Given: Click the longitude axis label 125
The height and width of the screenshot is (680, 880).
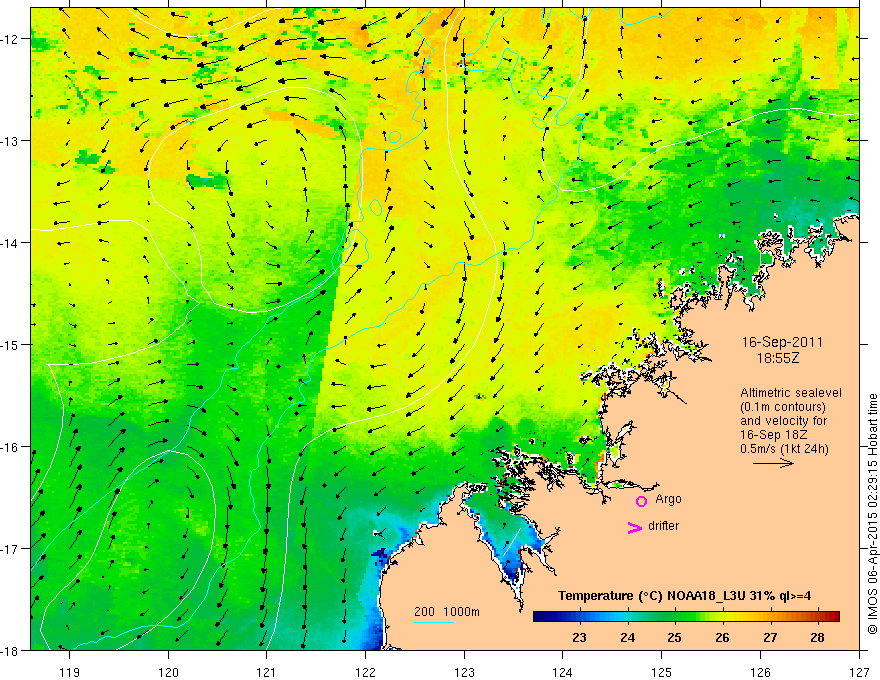Looking at the screenshot, I should [662, 672].
